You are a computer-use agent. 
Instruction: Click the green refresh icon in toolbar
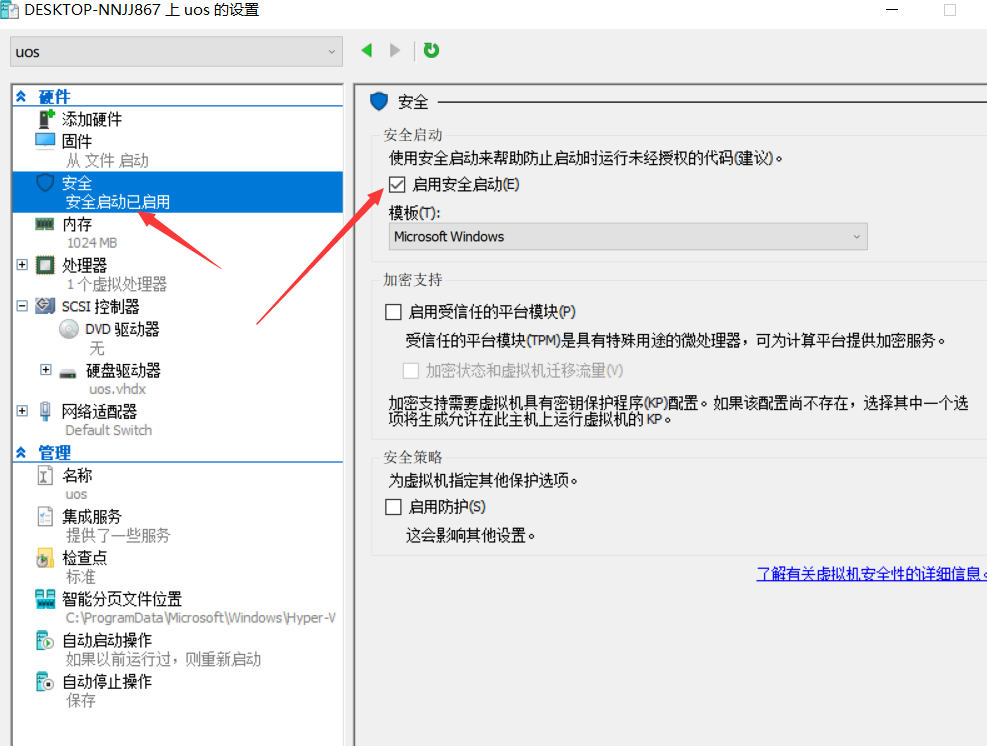431,49
